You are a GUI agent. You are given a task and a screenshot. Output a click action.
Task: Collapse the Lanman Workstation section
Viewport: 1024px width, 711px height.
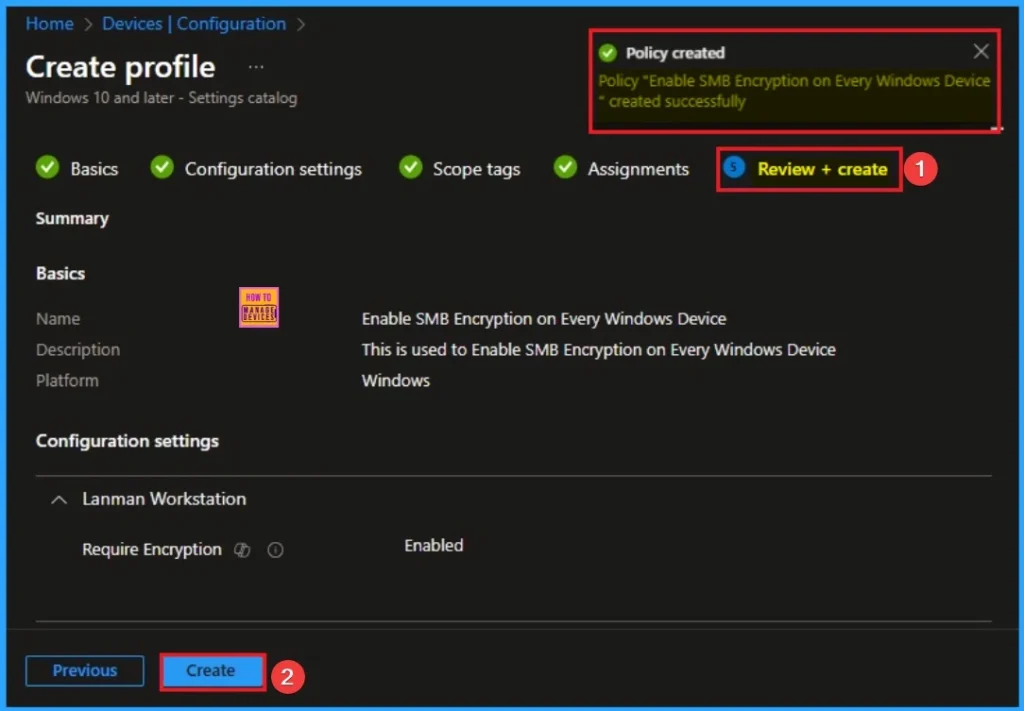coord(61,499)
